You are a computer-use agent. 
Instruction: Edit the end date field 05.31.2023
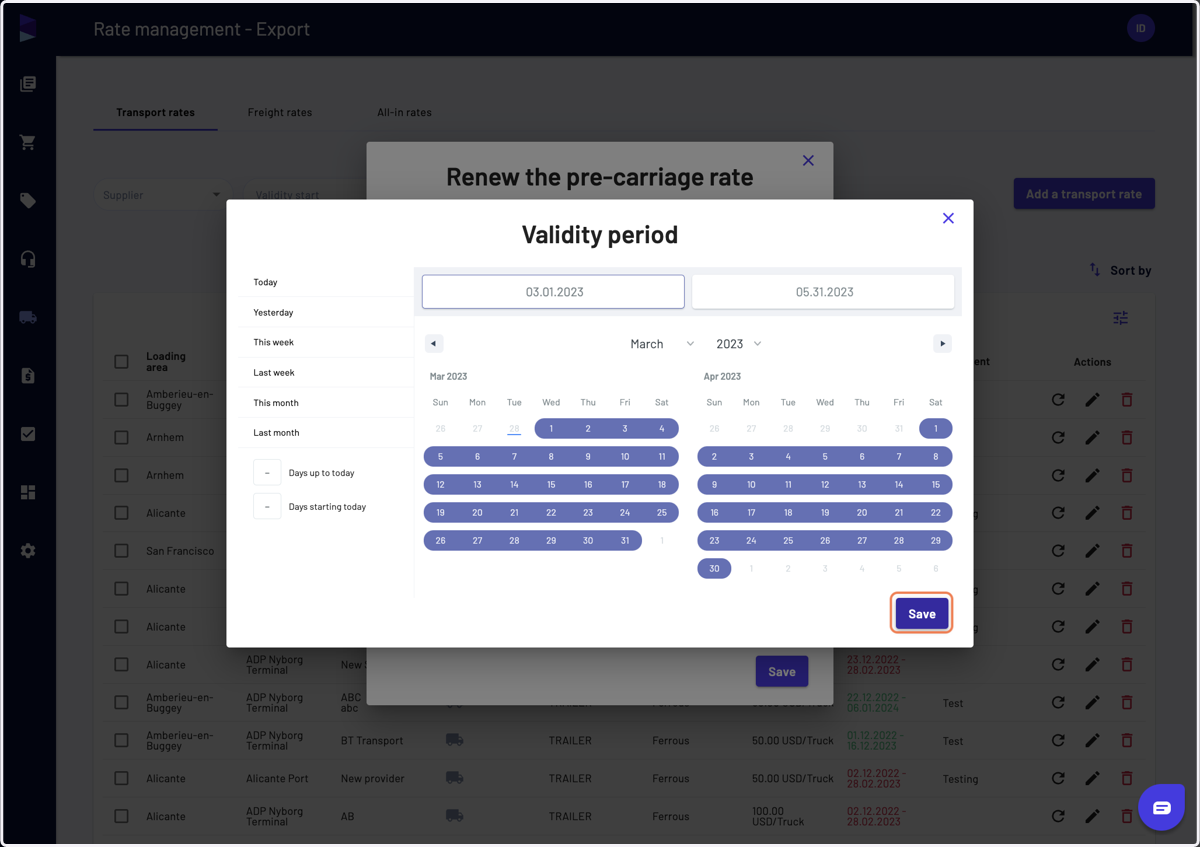pyautogui.click(x=824, y=292)
